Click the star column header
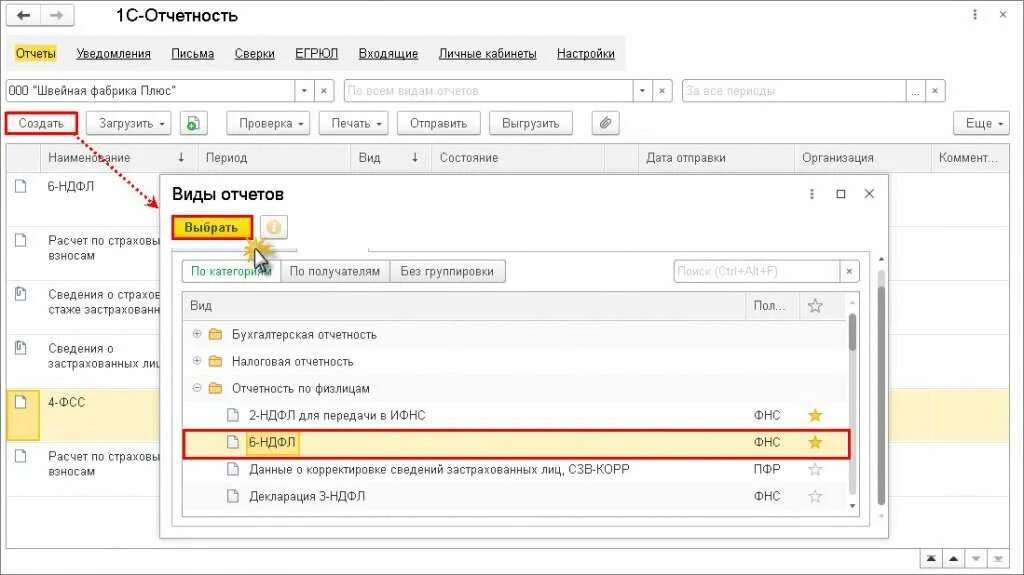1024x575 pixels. pyautogui.click(x=815, y=306)
